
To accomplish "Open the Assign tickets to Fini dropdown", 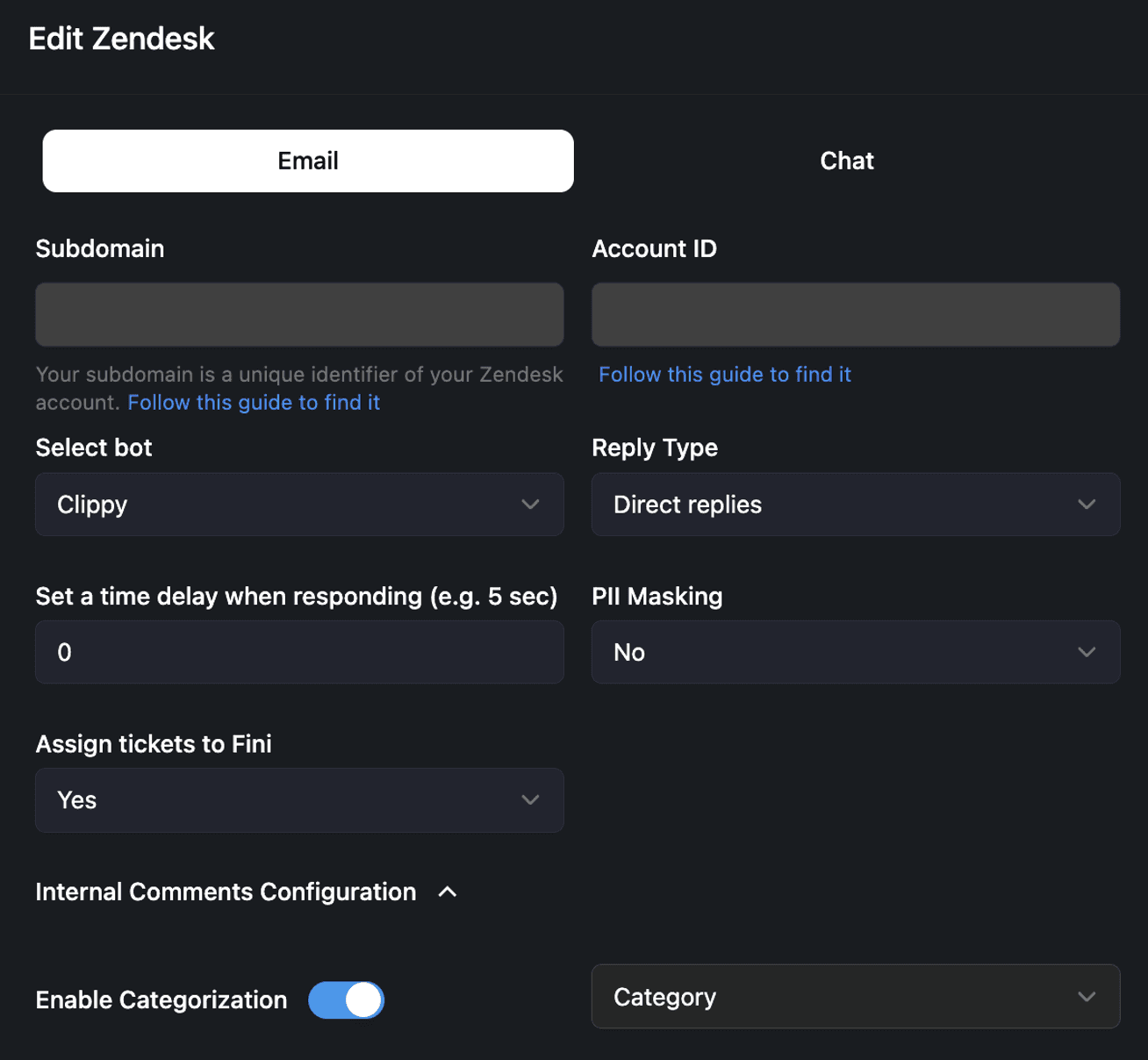I will tap(299, 800).
